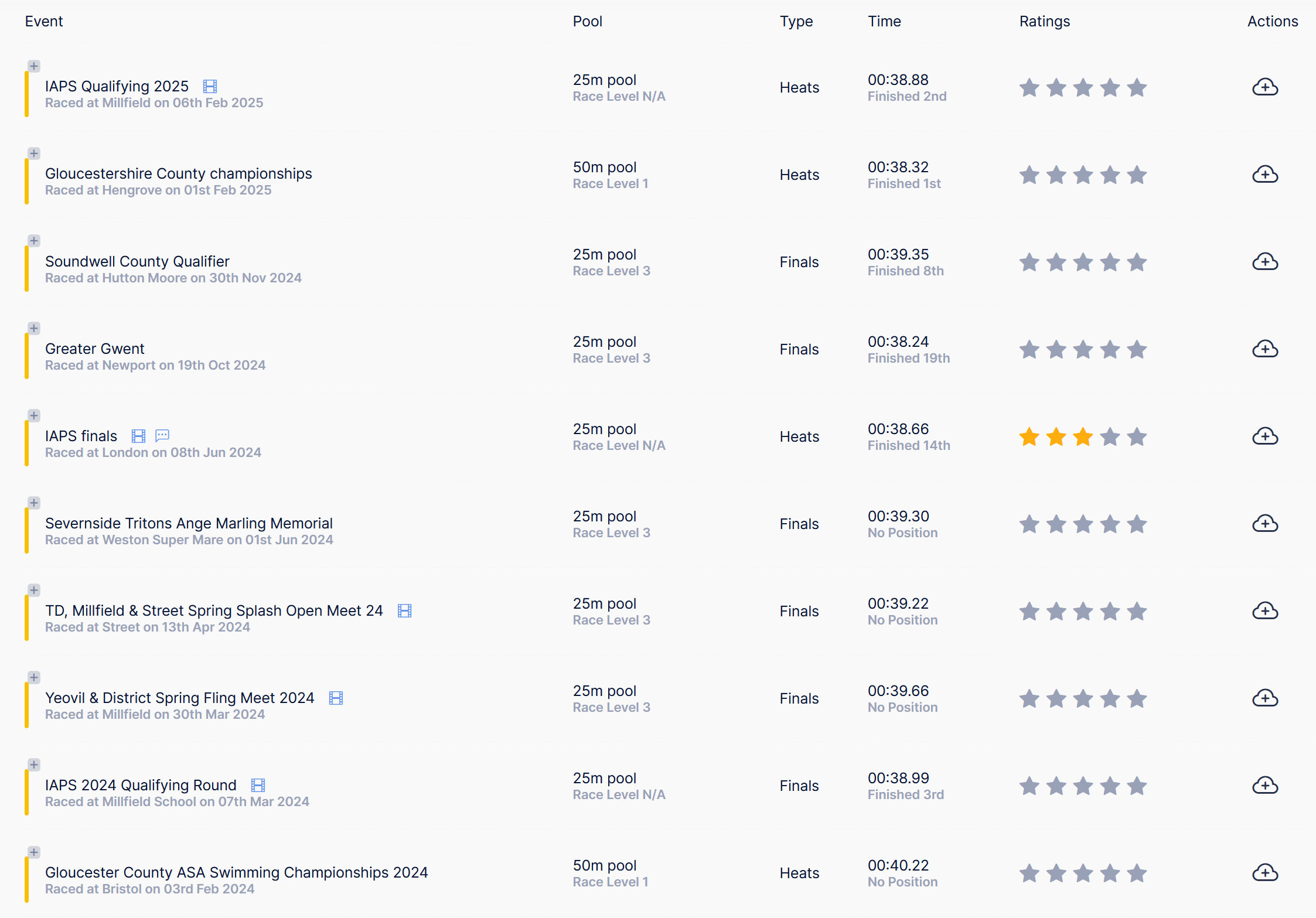Expand the Gloucester County ASA Swimming Championships row

(x=34, y=852)
